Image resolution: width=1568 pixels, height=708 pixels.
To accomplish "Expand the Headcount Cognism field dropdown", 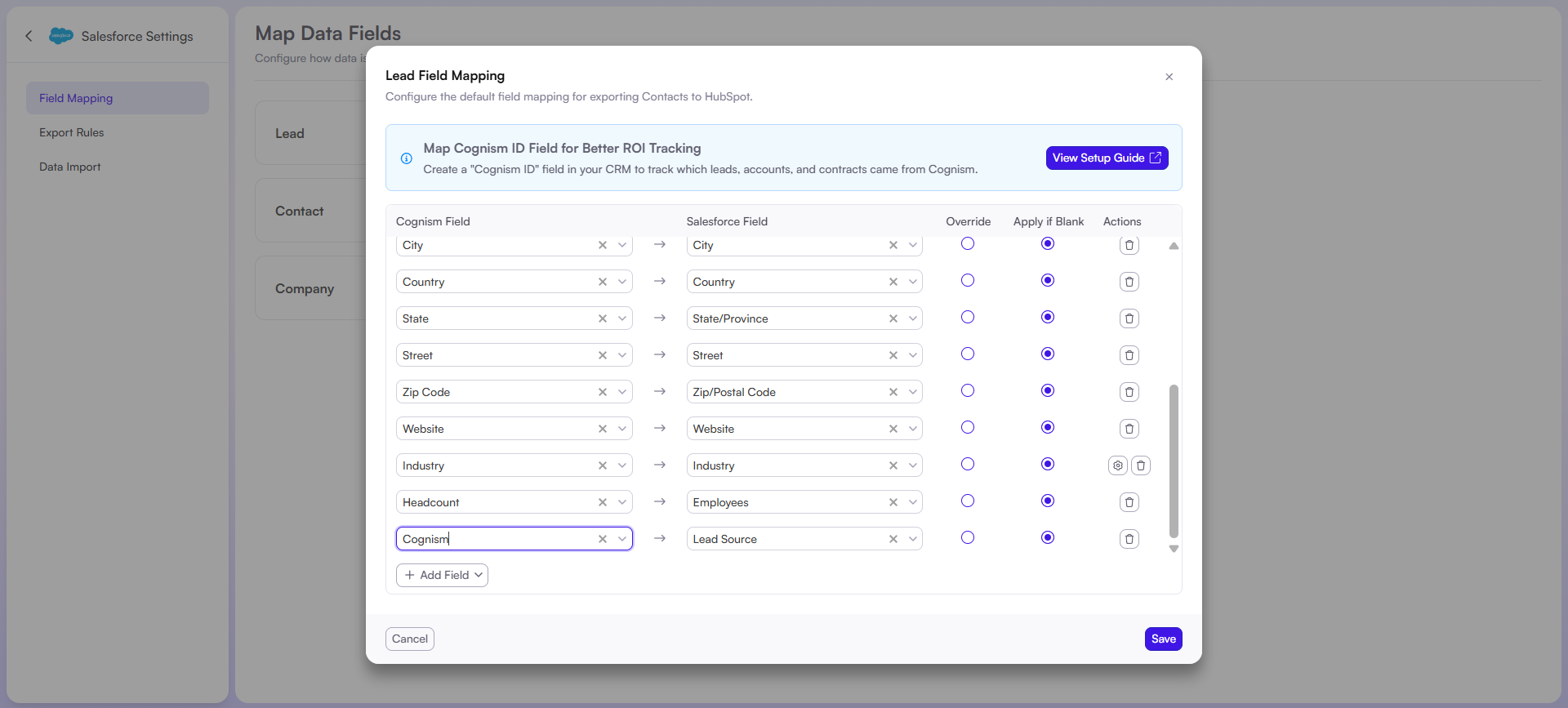I will [622, 502].
